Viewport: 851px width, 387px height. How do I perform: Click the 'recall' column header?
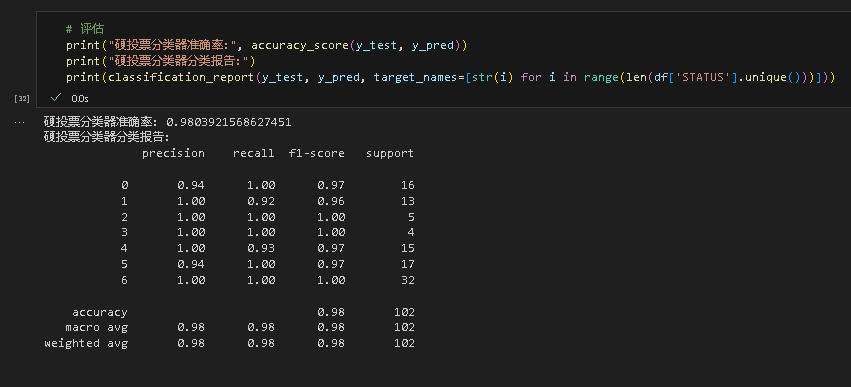tap(253, 154)
